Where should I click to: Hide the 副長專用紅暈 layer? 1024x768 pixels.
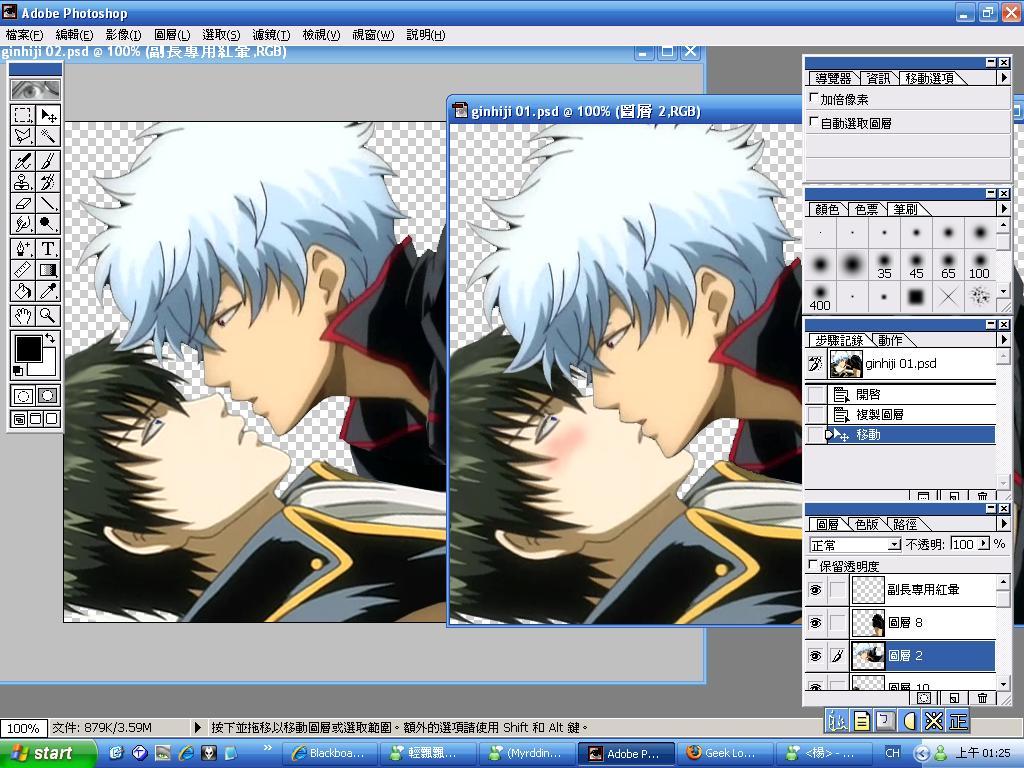tap(816, 590)
